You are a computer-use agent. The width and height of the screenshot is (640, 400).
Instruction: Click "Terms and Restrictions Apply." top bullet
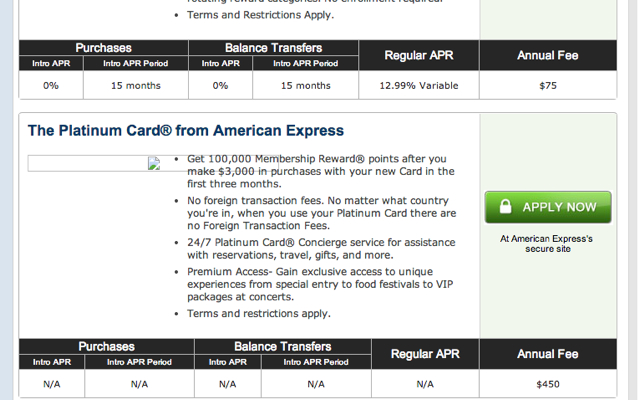pos(260,15)
